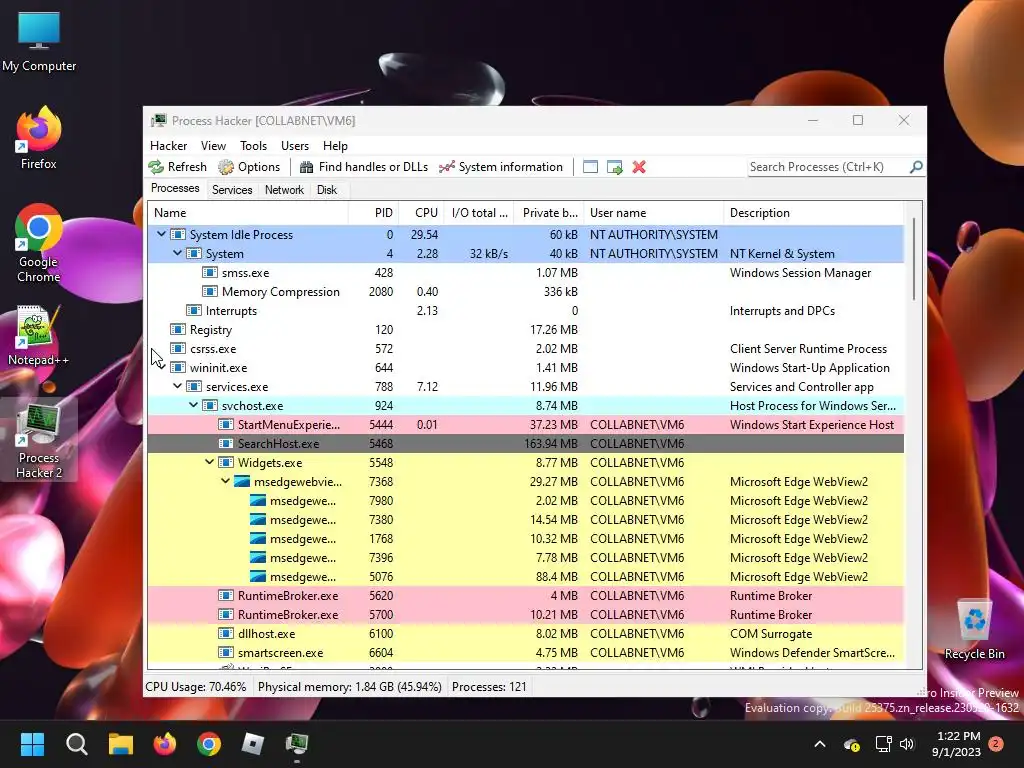Open the Help menu
Viewport: 1024px width, 768px height.
(x=335, y=146)
